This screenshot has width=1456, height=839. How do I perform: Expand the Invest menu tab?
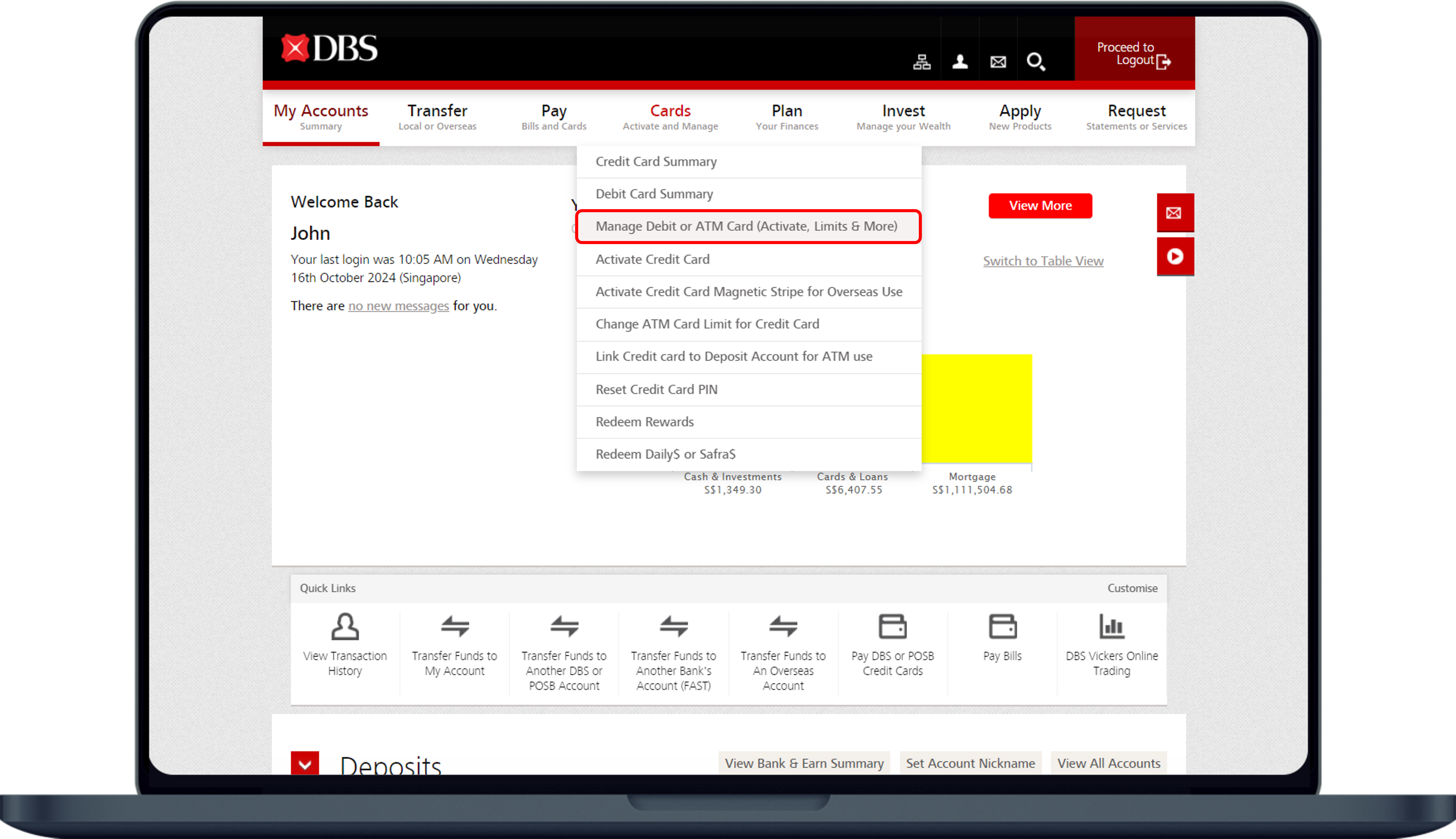tap(903, 117)
